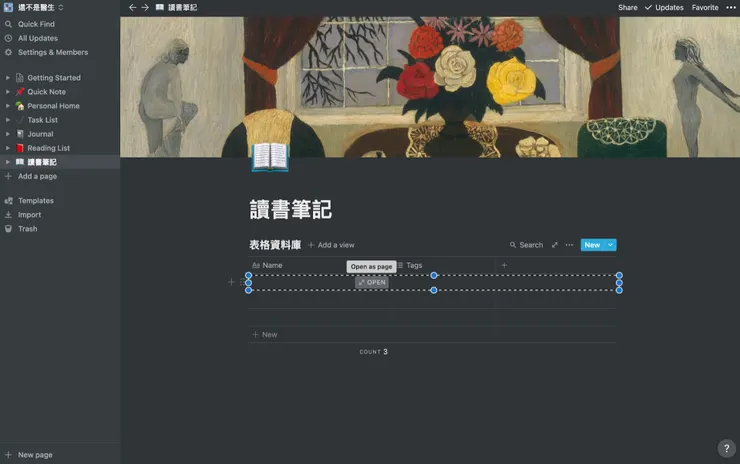The height and width of the screenshot is (464, 740).
Task: Click the Reading List red book icon
Action: 20,148
